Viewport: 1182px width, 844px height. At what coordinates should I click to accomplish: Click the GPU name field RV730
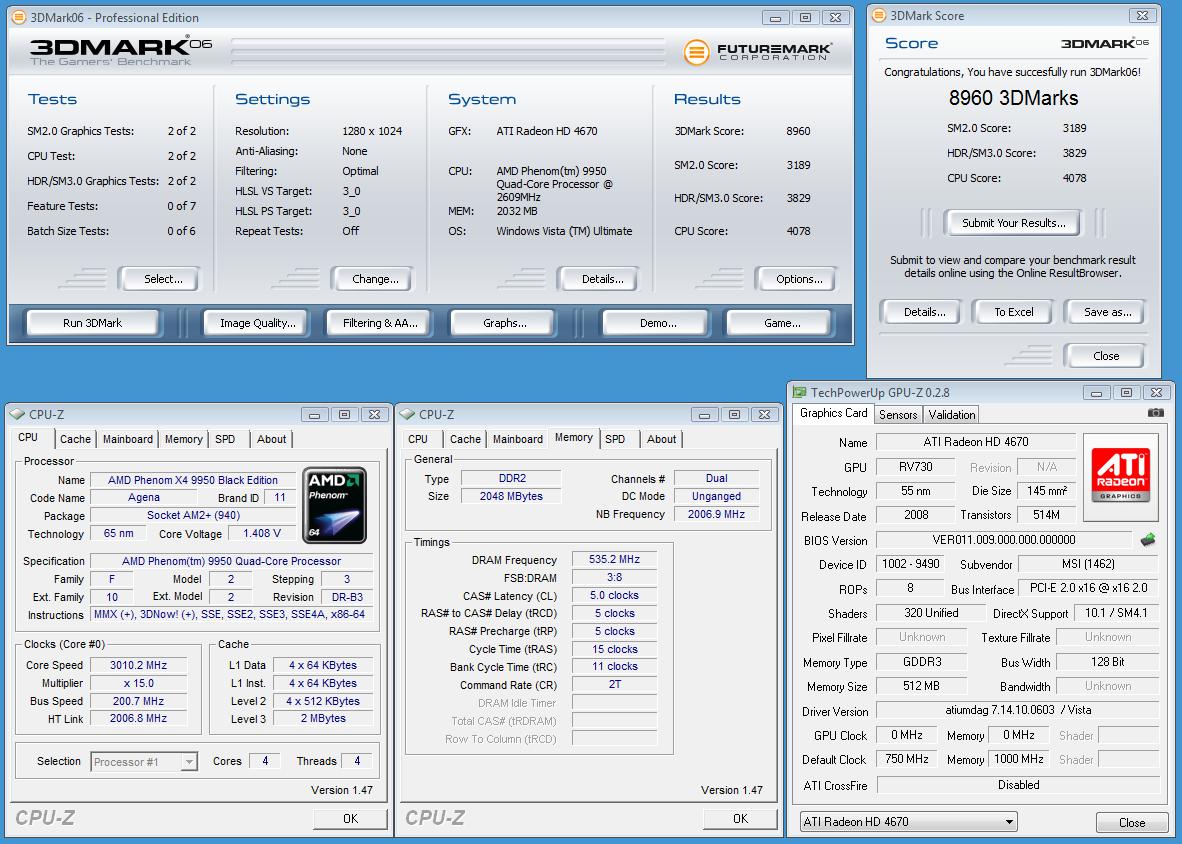pos(915,466)
